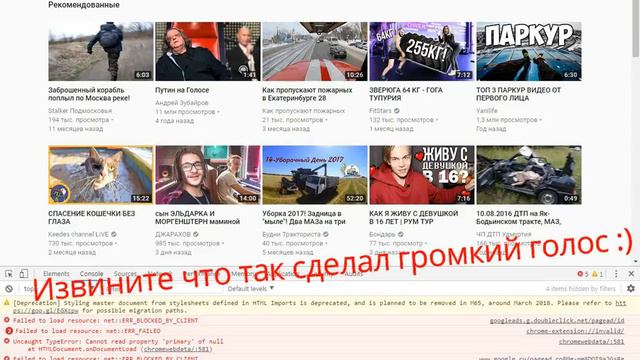Screen dimensions: 640x360
Task: Click the page scrollbar down arrow
Action: (x=636, y=261)
